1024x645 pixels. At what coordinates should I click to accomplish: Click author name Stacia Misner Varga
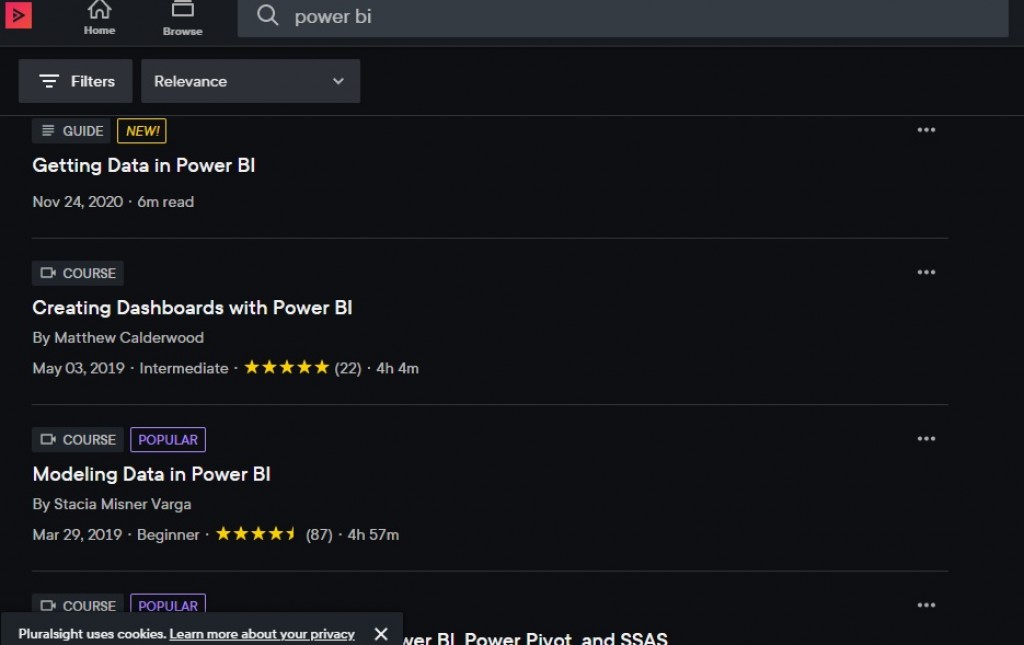point(122,504)
